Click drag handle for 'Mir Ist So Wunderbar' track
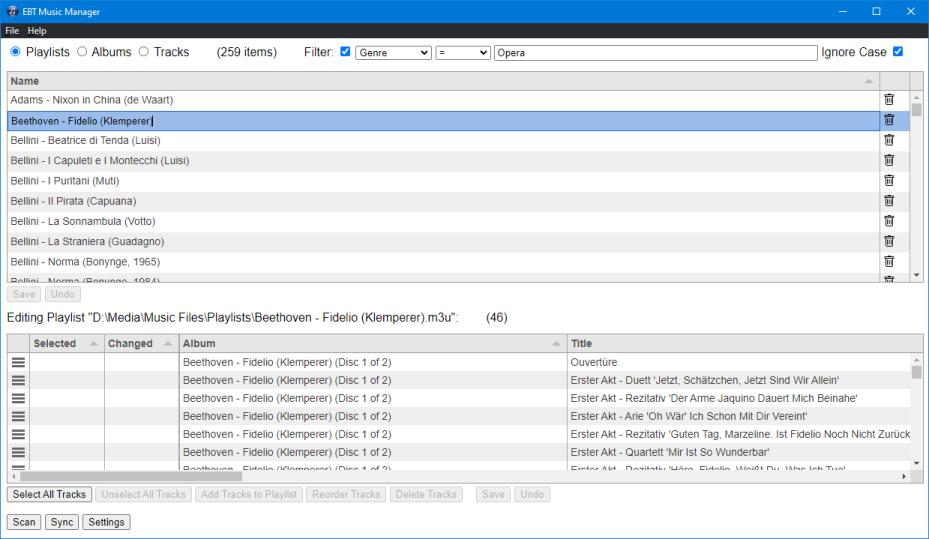Image resolution: width=929 pixels, height=539 pixels. (18, 452)
